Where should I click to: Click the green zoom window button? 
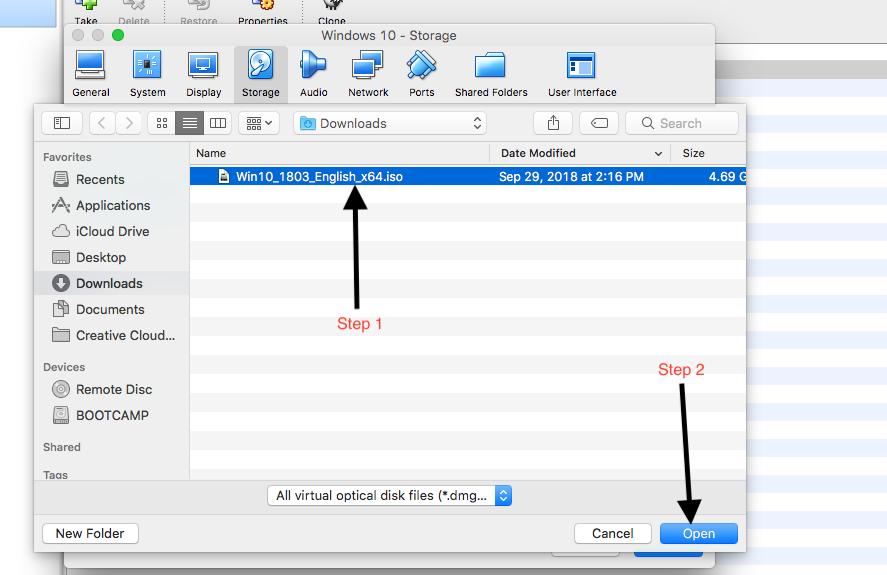pyautogui.click(x=118, y=35)
